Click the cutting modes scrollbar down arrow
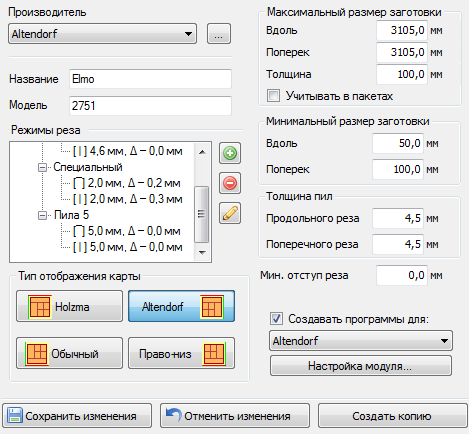The width and height of the screenshot is (469, 434). click(202, 253)
